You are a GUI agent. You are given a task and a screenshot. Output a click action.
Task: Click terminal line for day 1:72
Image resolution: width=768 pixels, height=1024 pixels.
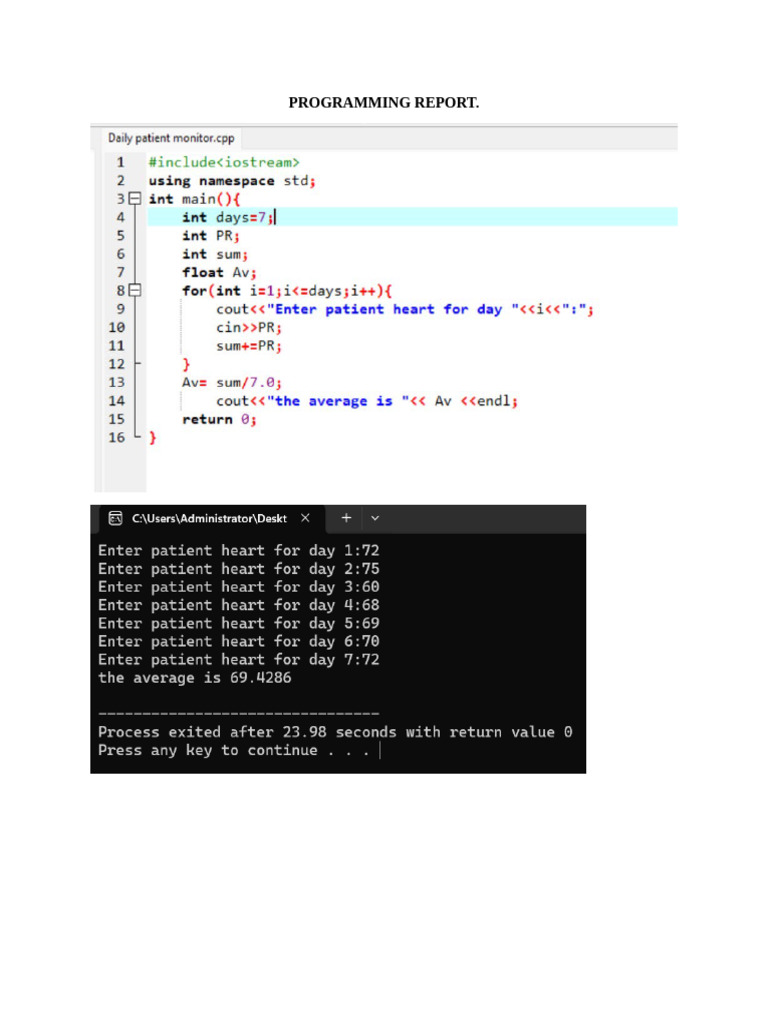[238, 551]
